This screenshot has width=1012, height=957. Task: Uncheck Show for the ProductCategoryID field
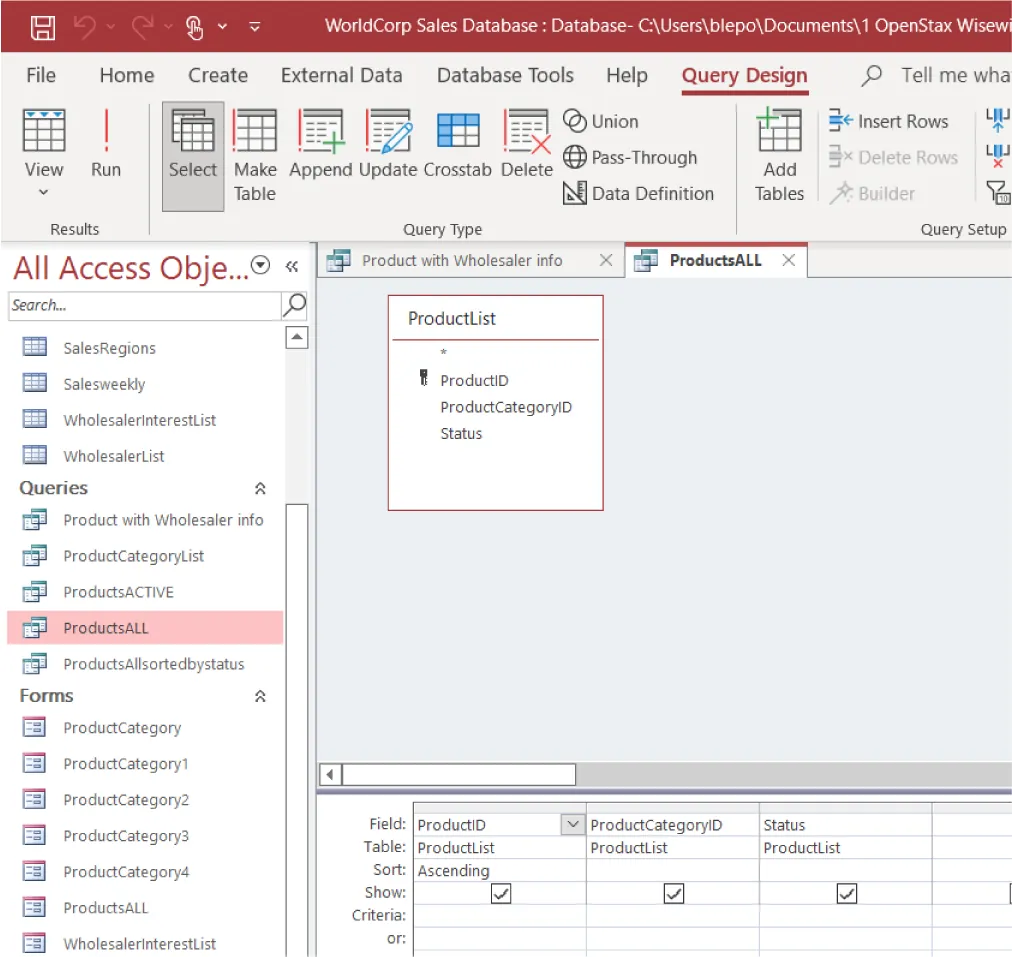pyautogui.click(x=673, y=893)
